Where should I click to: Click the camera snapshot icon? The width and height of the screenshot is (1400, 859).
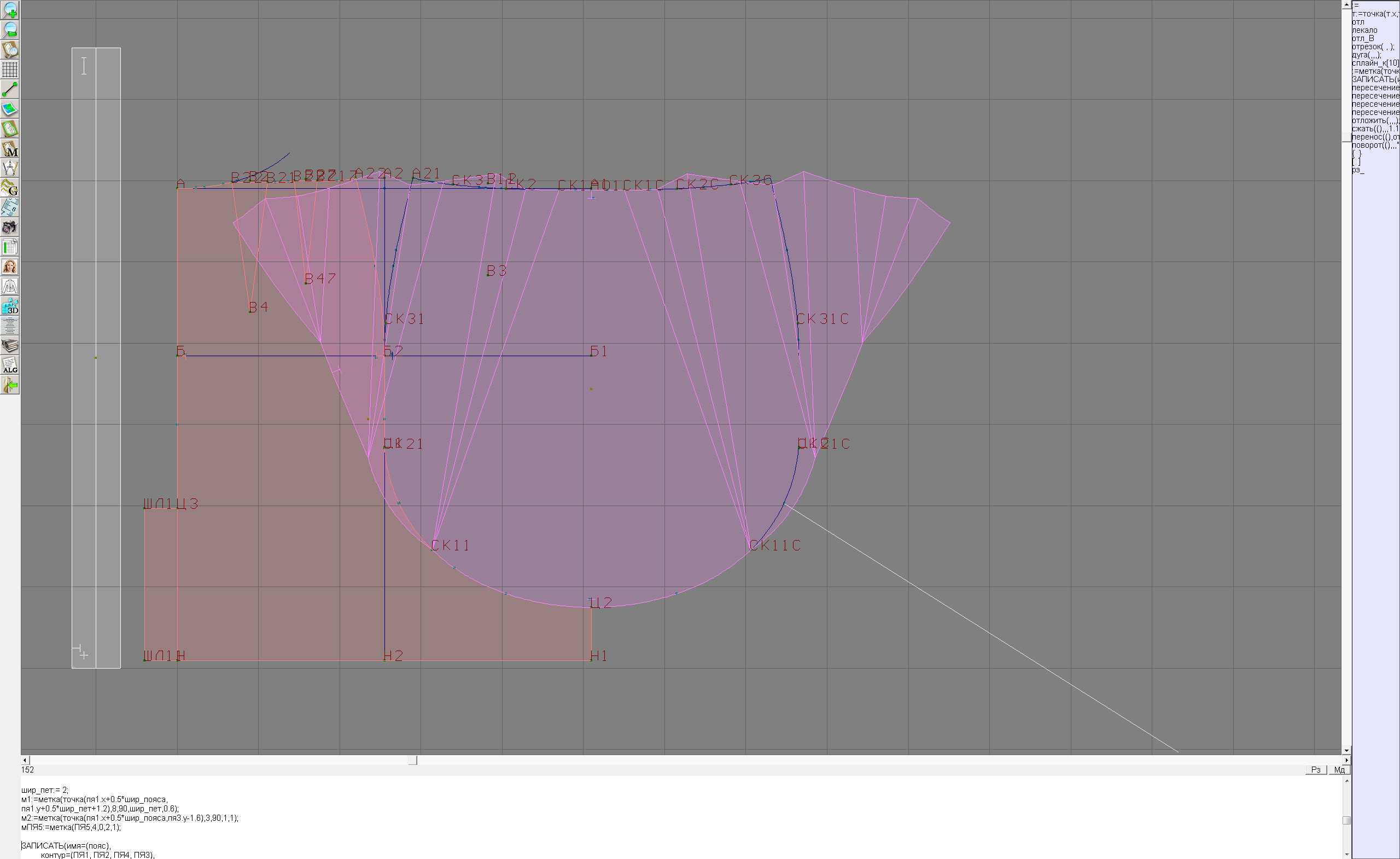pyautogui.click(x=10, y=228)
